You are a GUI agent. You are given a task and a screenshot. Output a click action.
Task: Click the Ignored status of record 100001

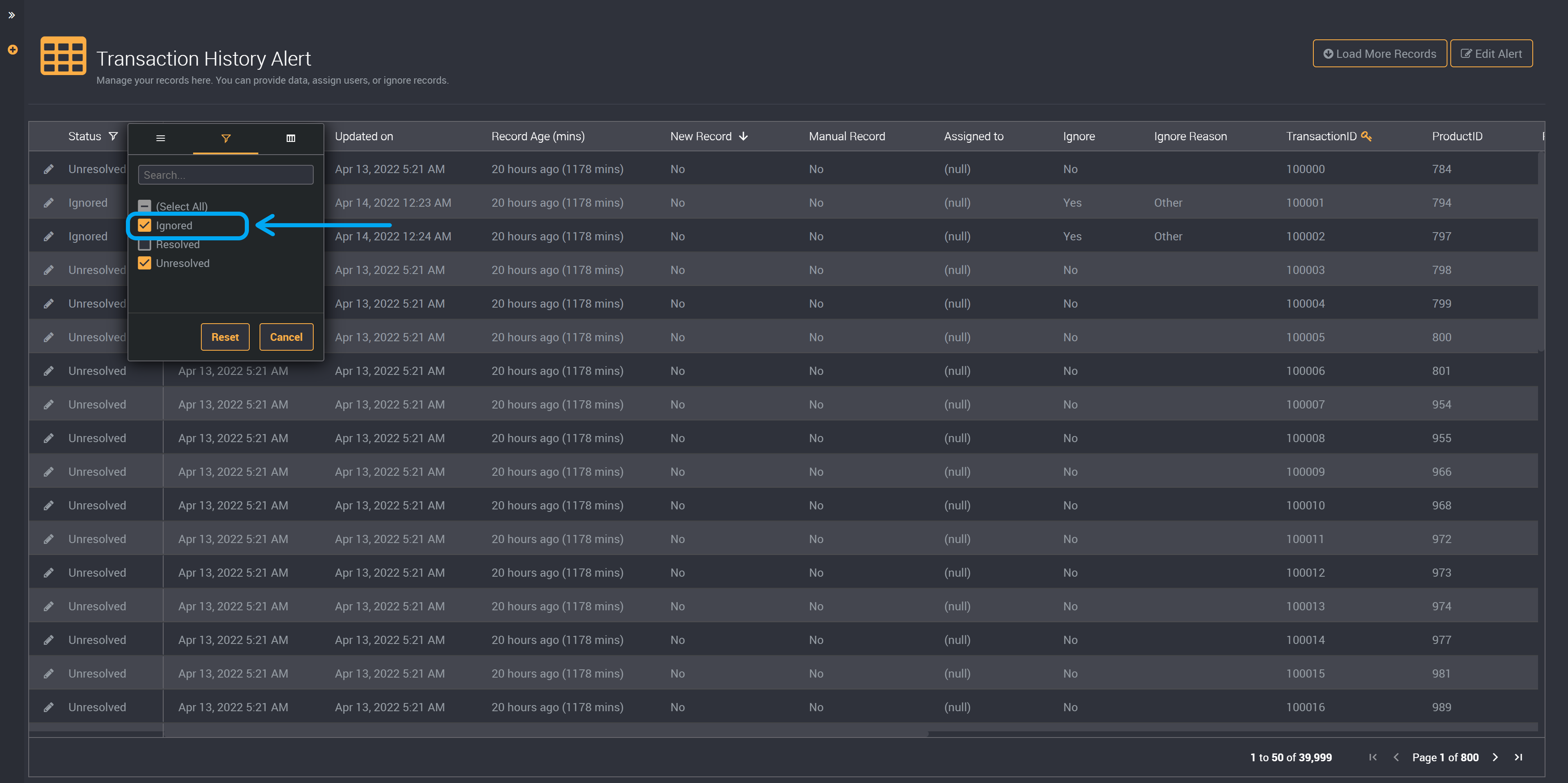(88, 203)
